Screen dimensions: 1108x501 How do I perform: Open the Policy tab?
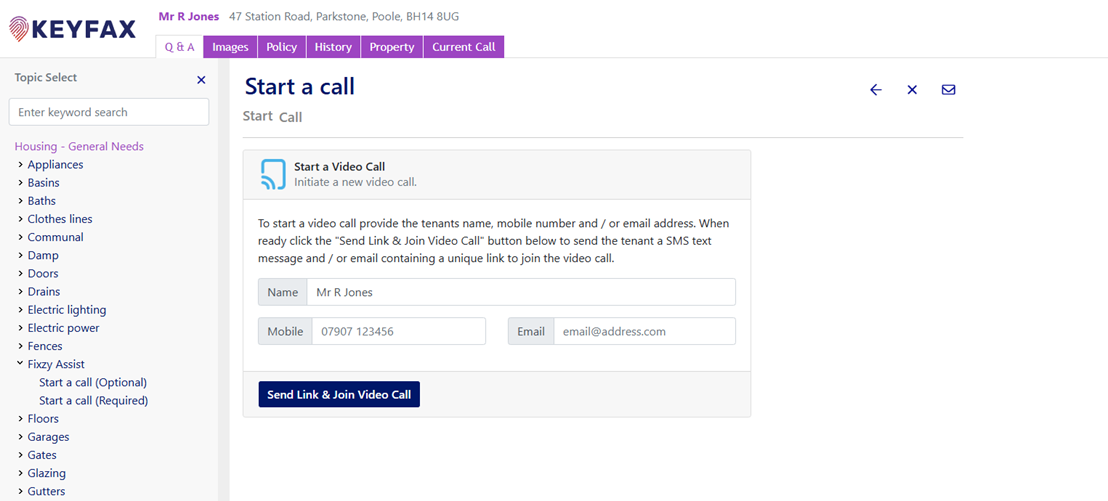281,47
